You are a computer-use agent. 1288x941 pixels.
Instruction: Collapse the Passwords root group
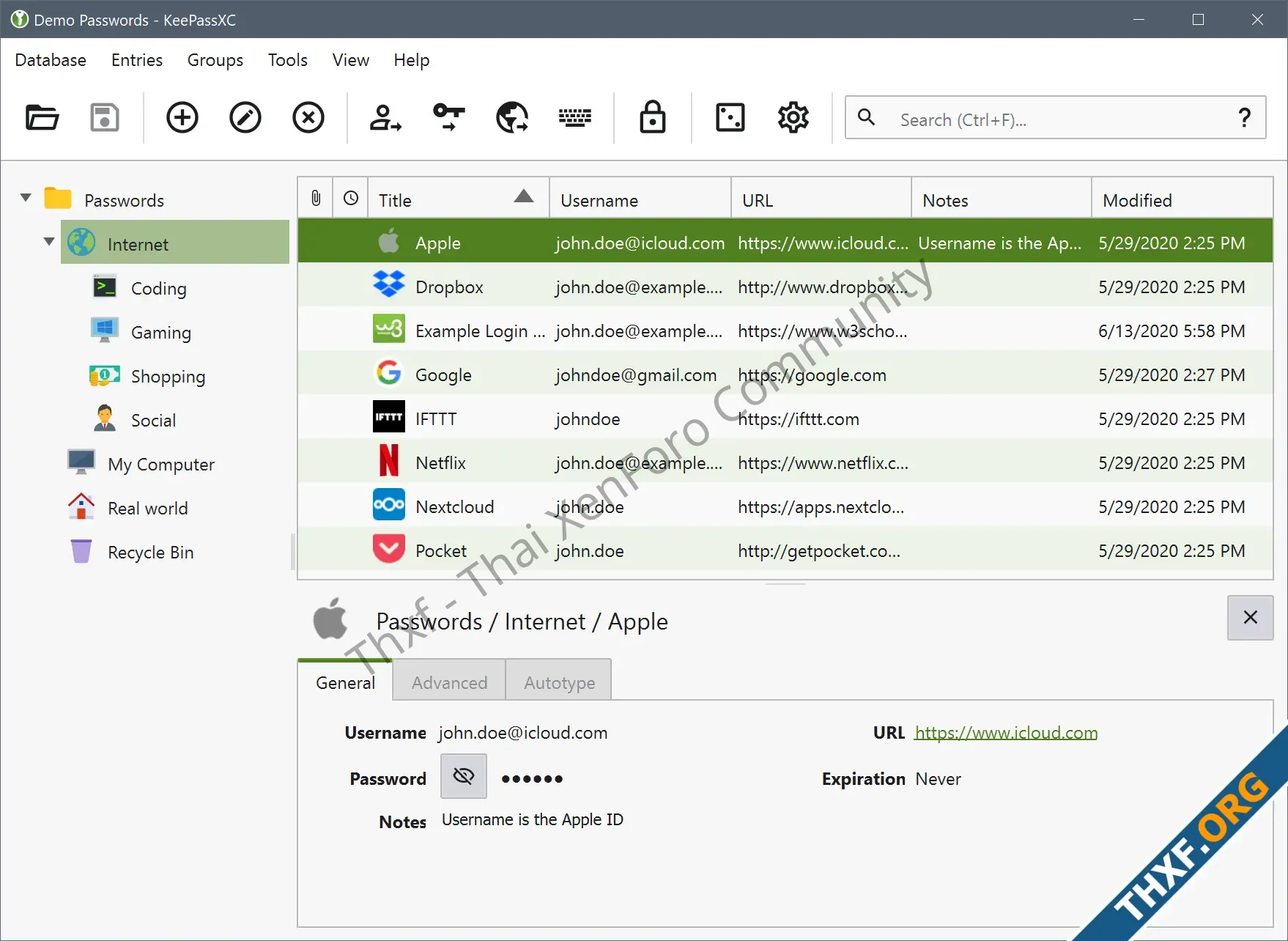tap(26, 198)
